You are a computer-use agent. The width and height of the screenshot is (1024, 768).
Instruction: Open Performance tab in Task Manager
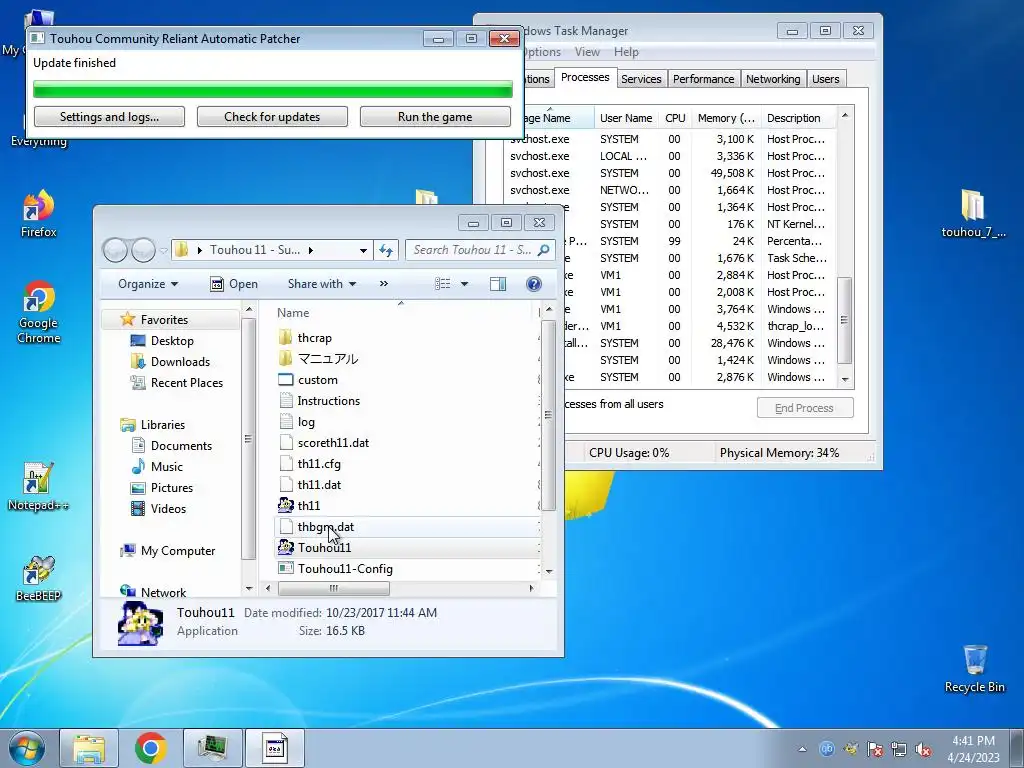pyautogui.click(x=703, y=79)
